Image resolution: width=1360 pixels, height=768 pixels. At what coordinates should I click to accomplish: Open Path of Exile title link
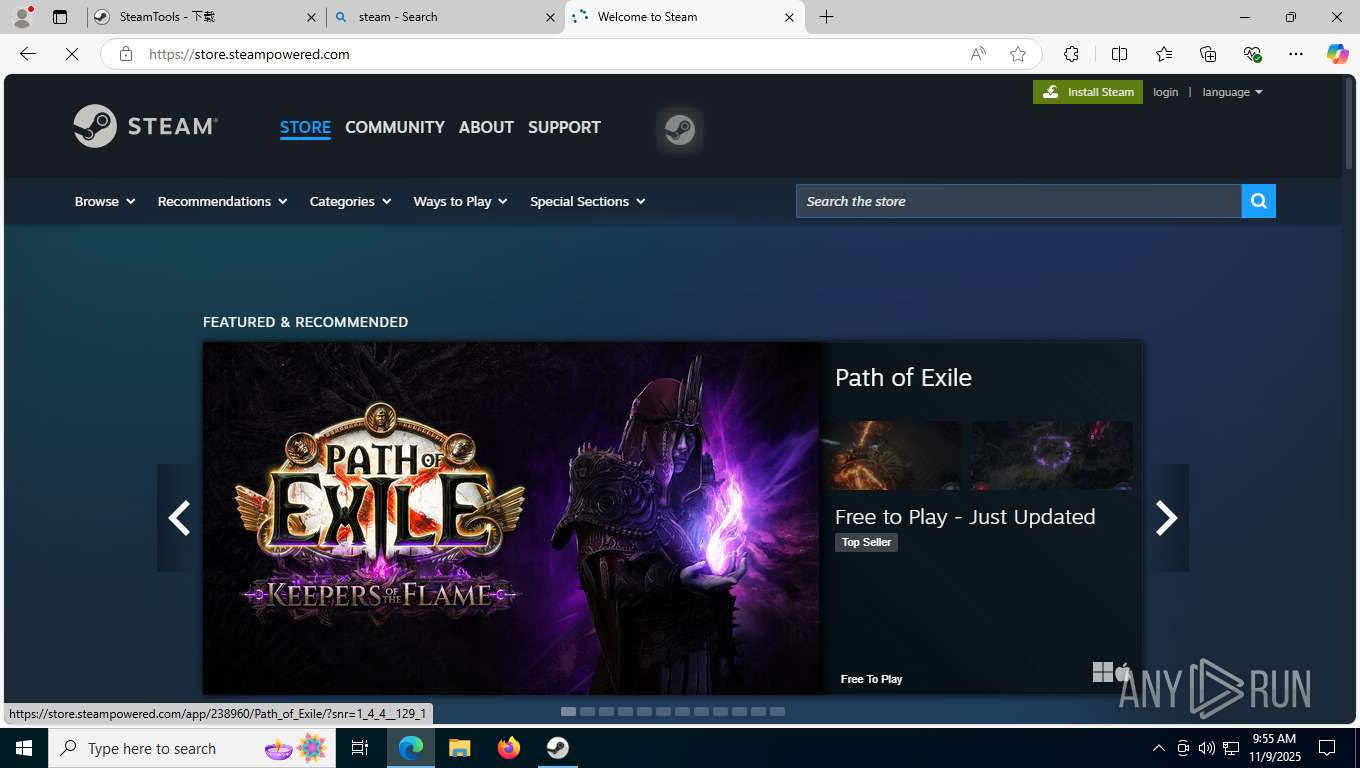(903, 377)
